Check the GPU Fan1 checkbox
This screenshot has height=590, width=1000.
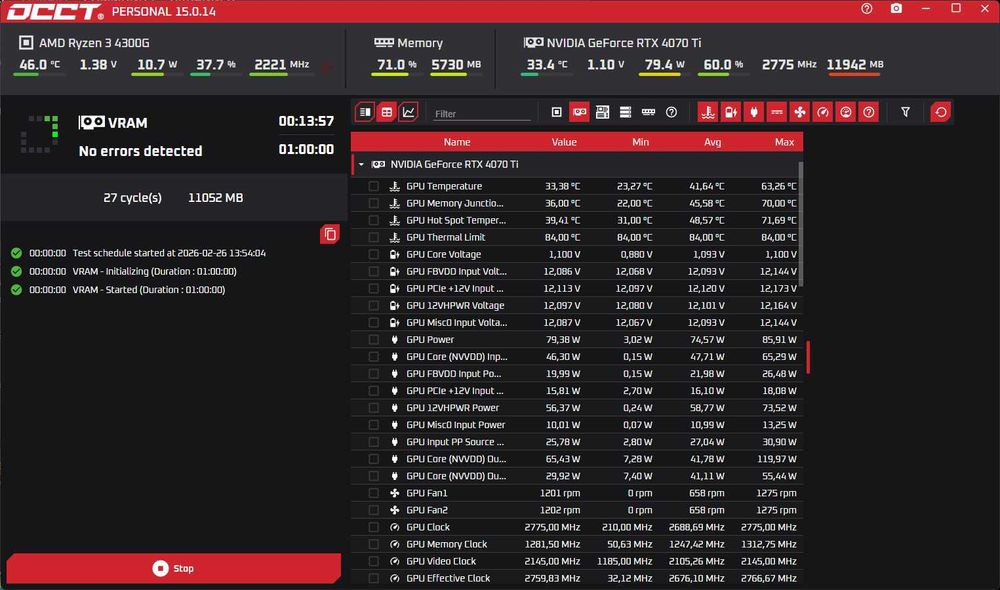374,493
